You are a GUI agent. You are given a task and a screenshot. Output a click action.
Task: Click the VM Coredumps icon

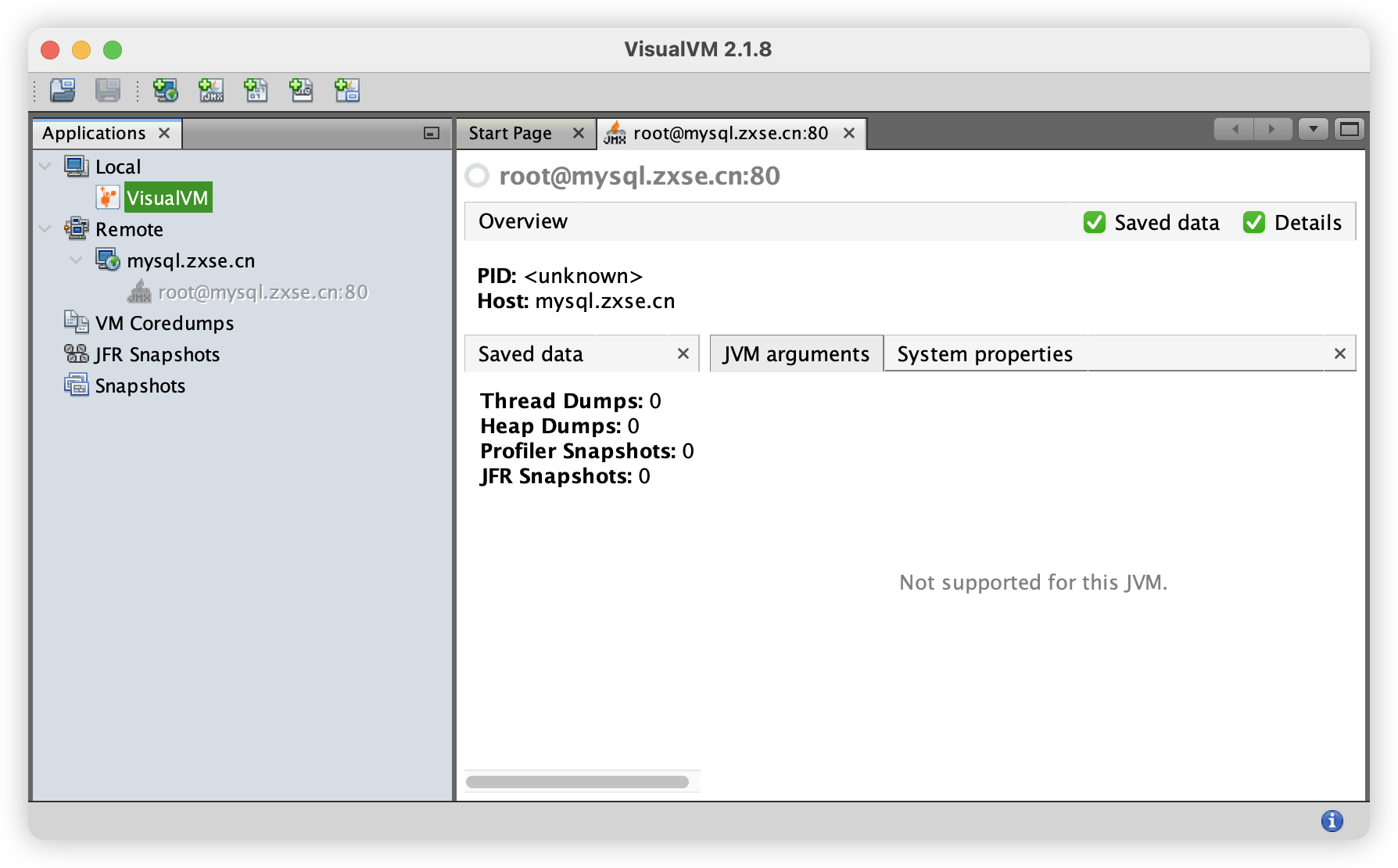(x=77, y=322)
